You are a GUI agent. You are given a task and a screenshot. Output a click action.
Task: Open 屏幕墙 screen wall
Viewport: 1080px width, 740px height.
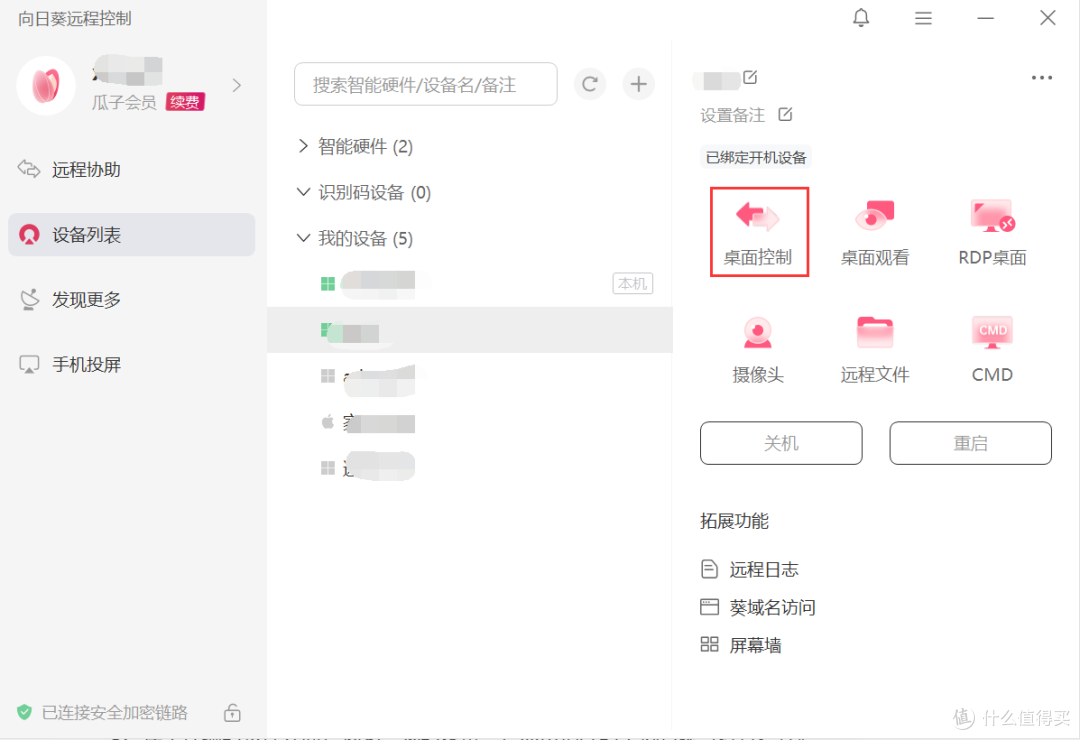tap(740, 645)
